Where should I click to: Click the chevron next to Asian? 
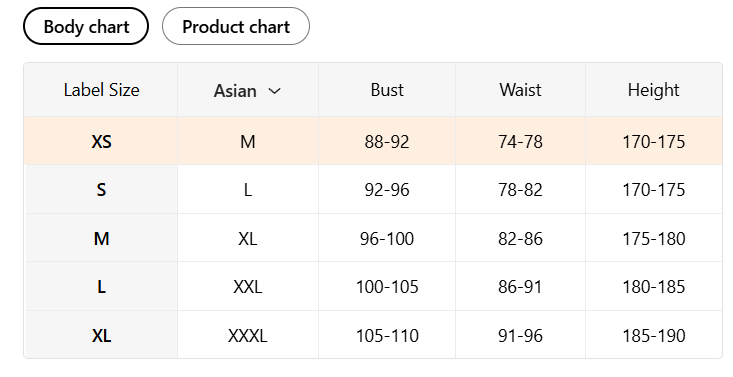coord(275,91)
